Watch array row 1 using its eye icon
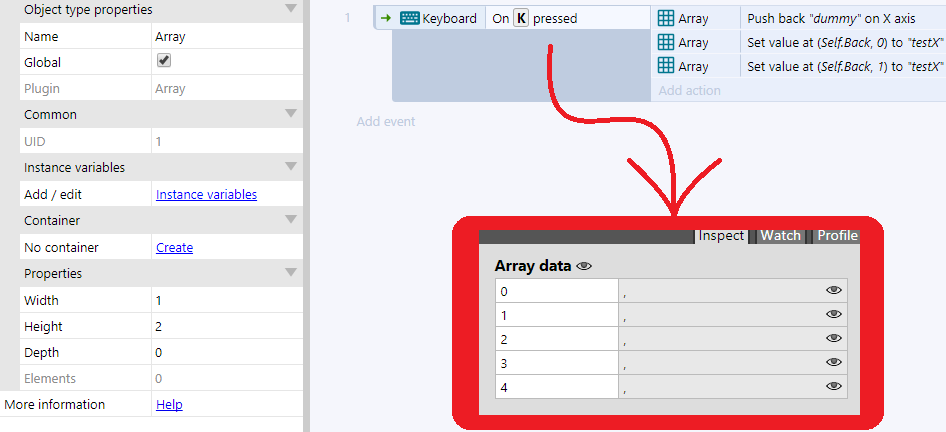The height and width of the screenshot is (432, 946). [834, 314]
